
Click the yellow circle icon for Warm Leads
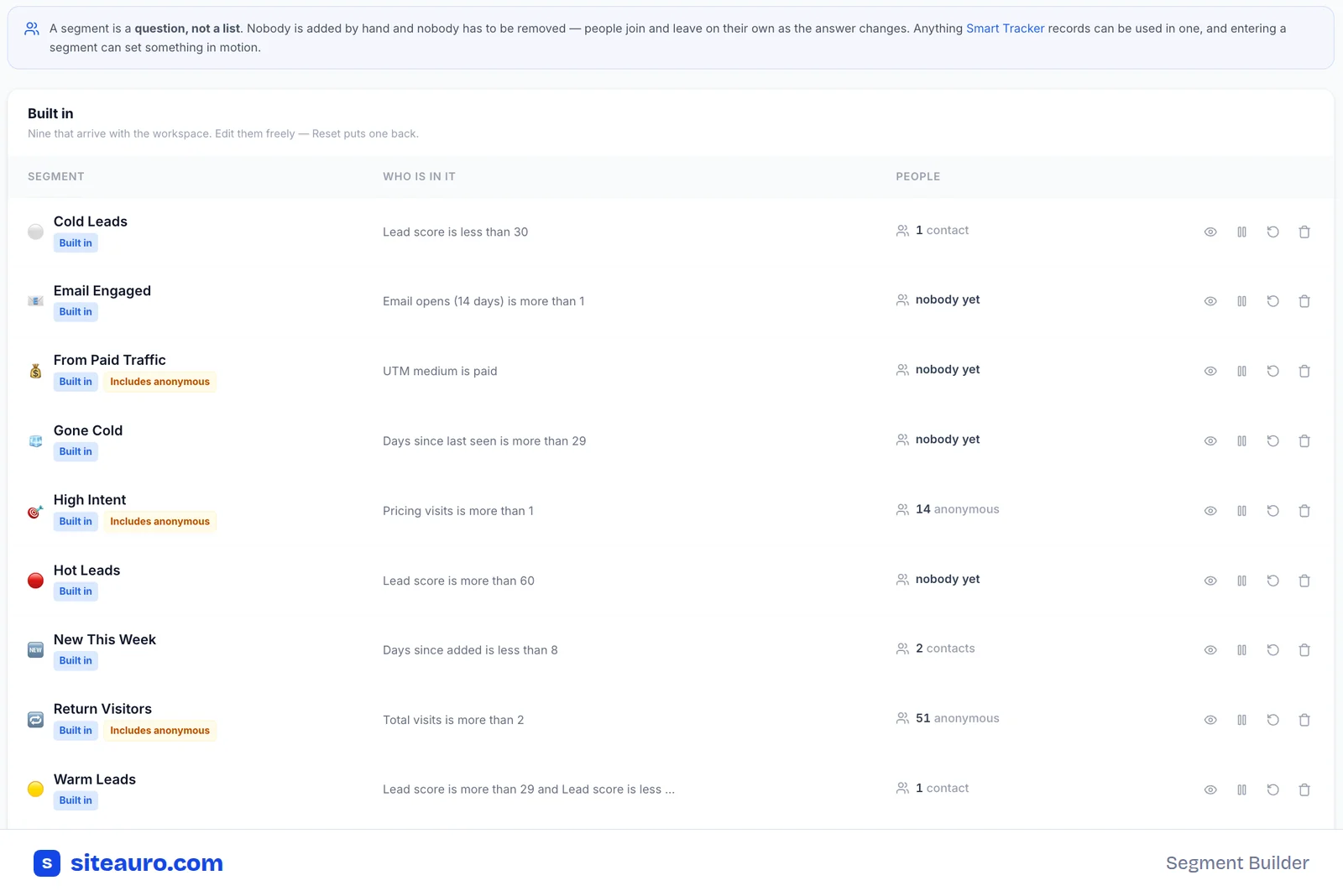(35, 789)
